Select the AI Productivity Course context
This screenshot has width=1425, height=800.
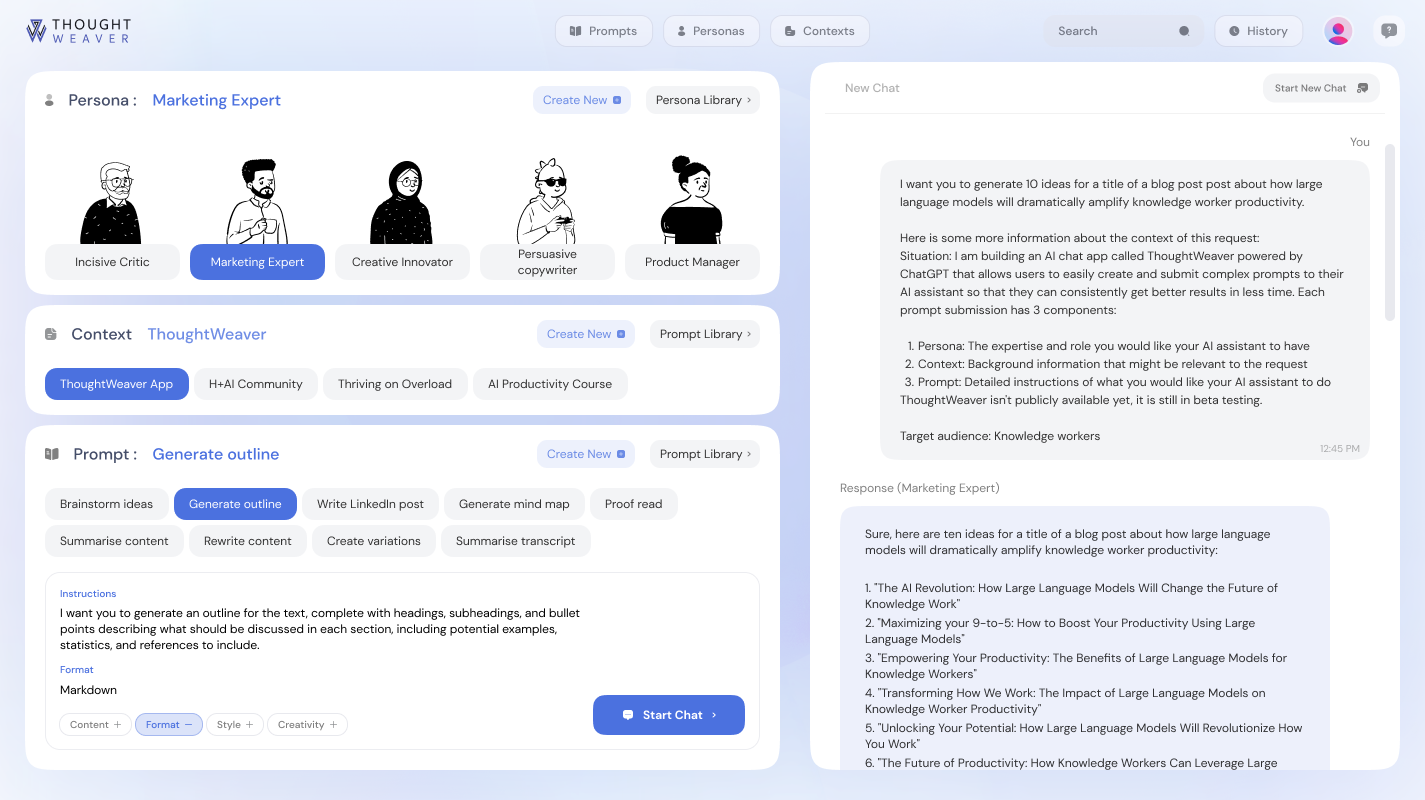pyautogui.click(x=550, y=384)
